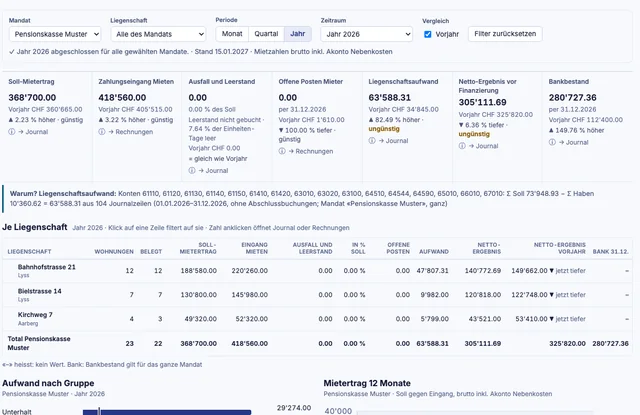
Task: Open Journal link in Ausfall und Leerstand card
Action: click(x=213, y=171)
